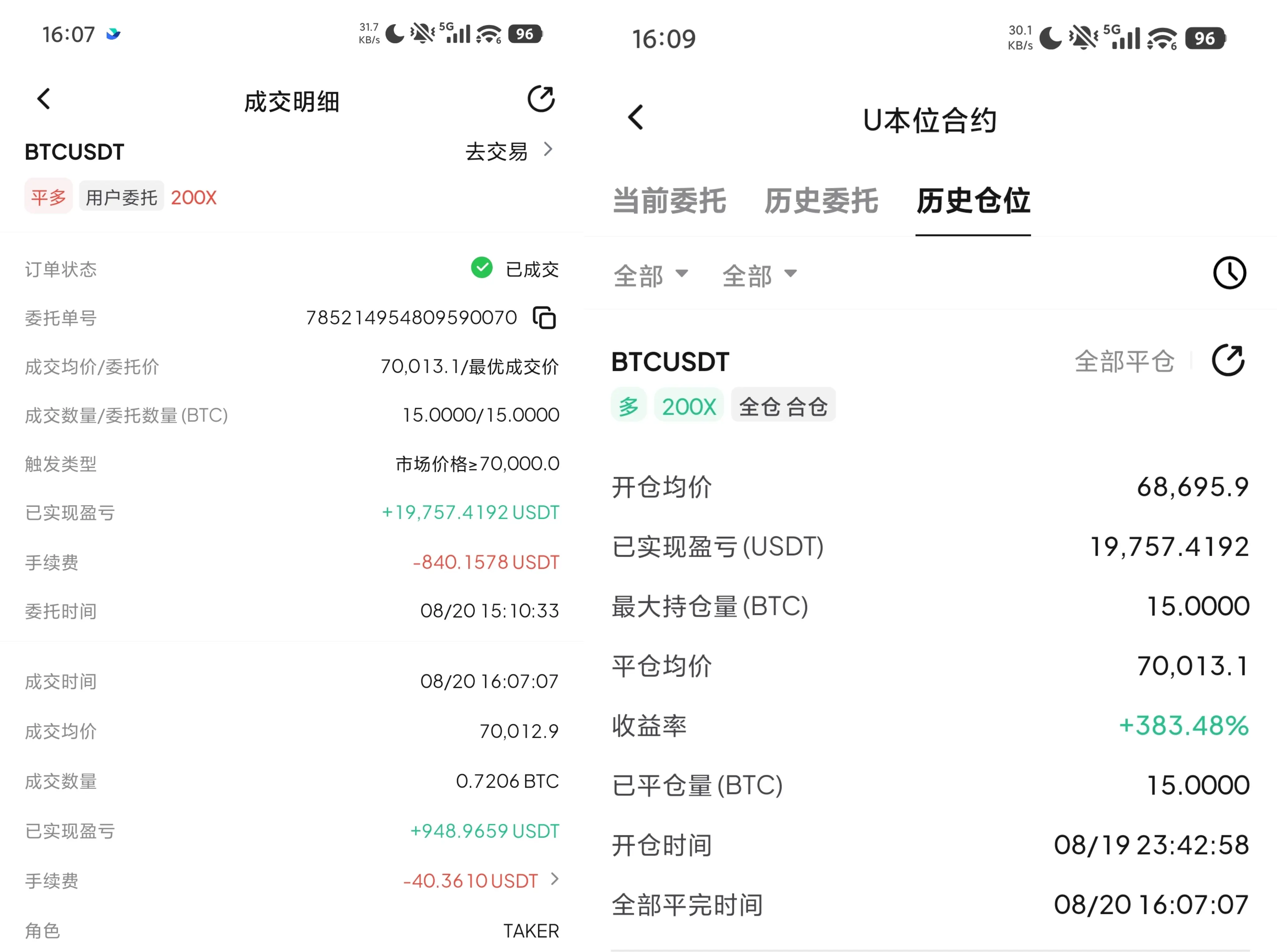The image size is (1277, 952).
Task: Expand the first 全部 filter dropdown
Action: point(651,275)
